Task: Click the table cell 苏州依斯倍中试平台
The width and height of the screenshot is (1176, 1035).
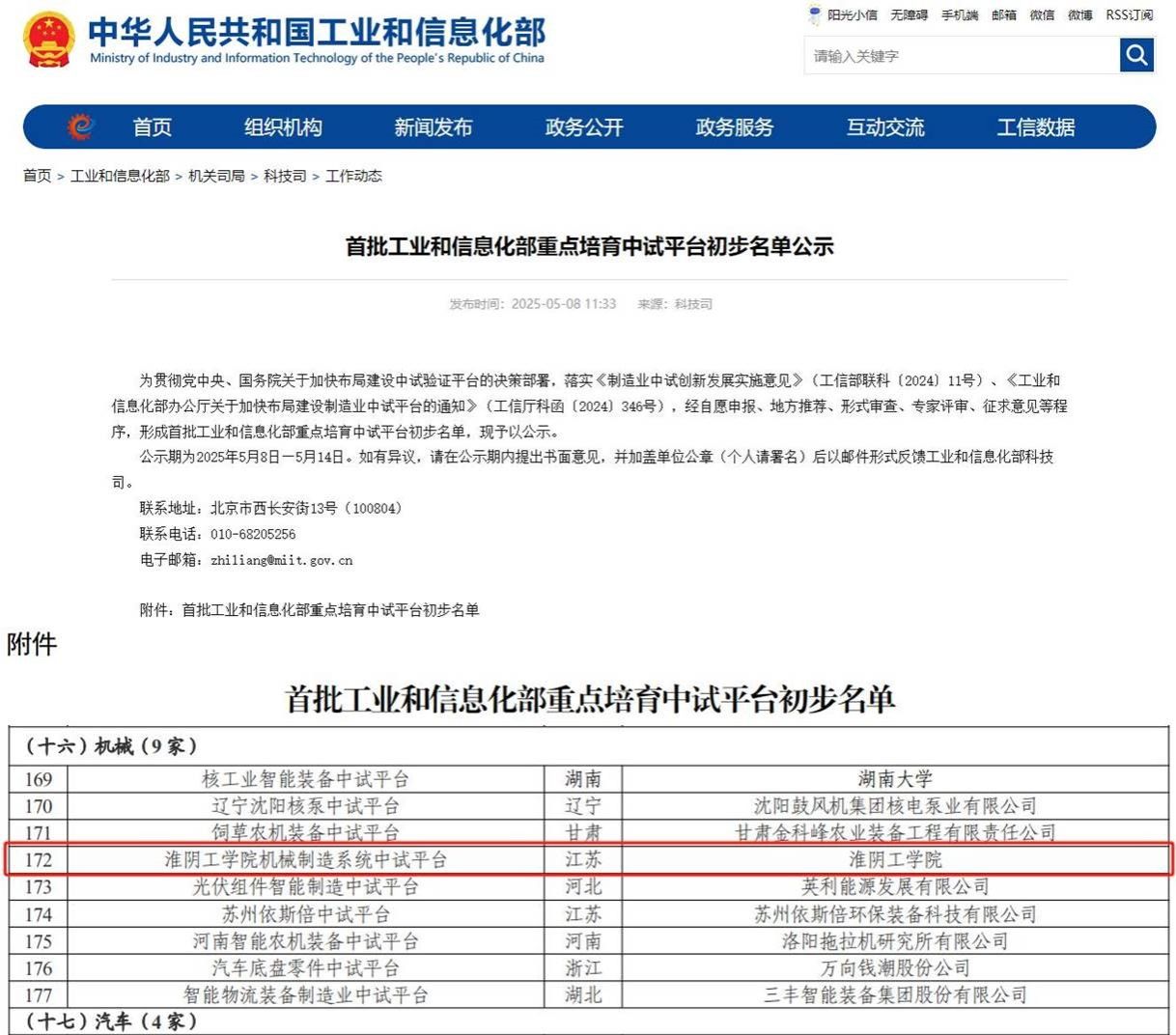Action: (305, 914)
